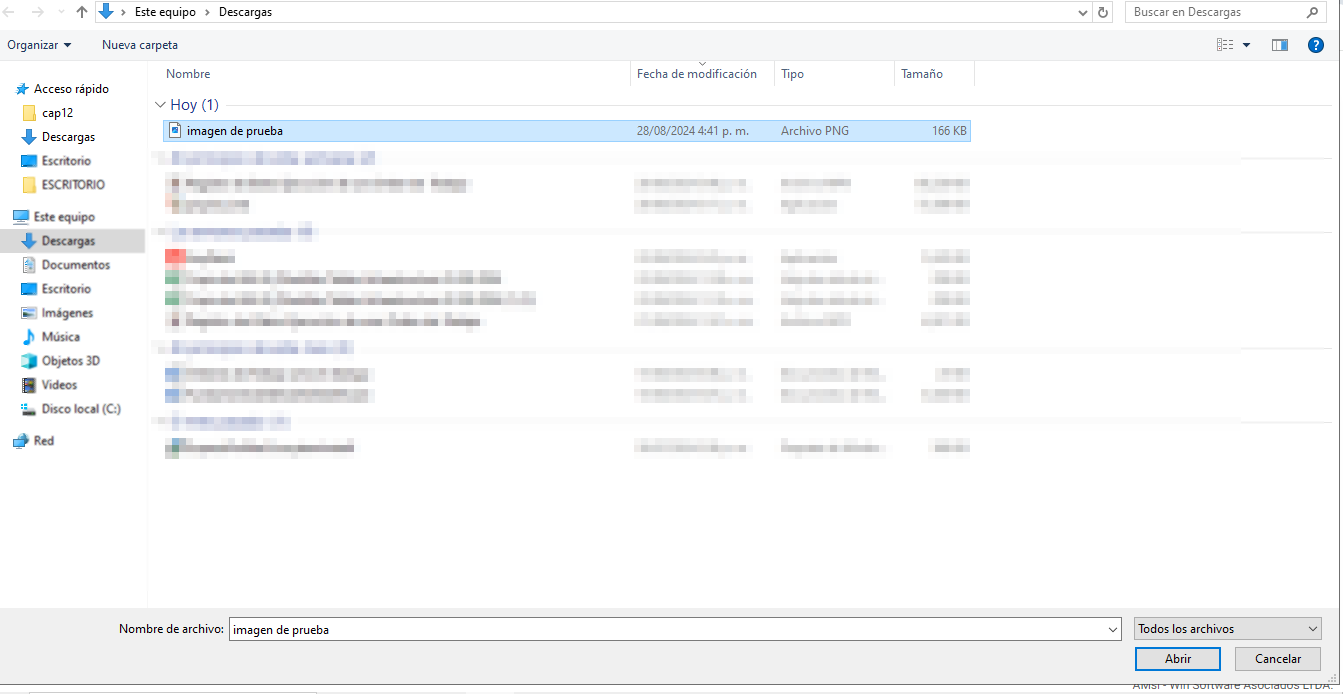Image resolution: width=1343 pixels, height=694 pixels.
Task: Open the Organizar menu
Action: tap(39, 45)
